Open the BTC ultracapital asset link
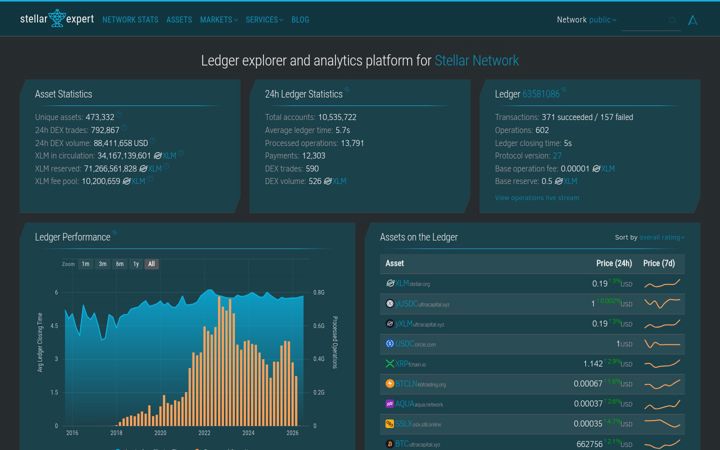The height and width of the screenshot is (450, 720). (x=417, y=444)
